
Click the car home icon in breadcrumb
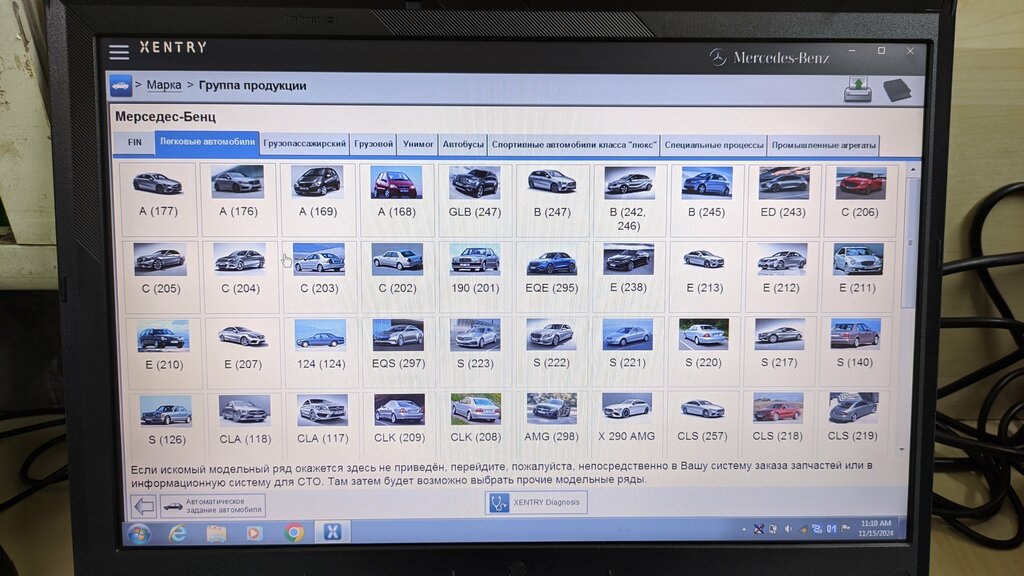121,86
